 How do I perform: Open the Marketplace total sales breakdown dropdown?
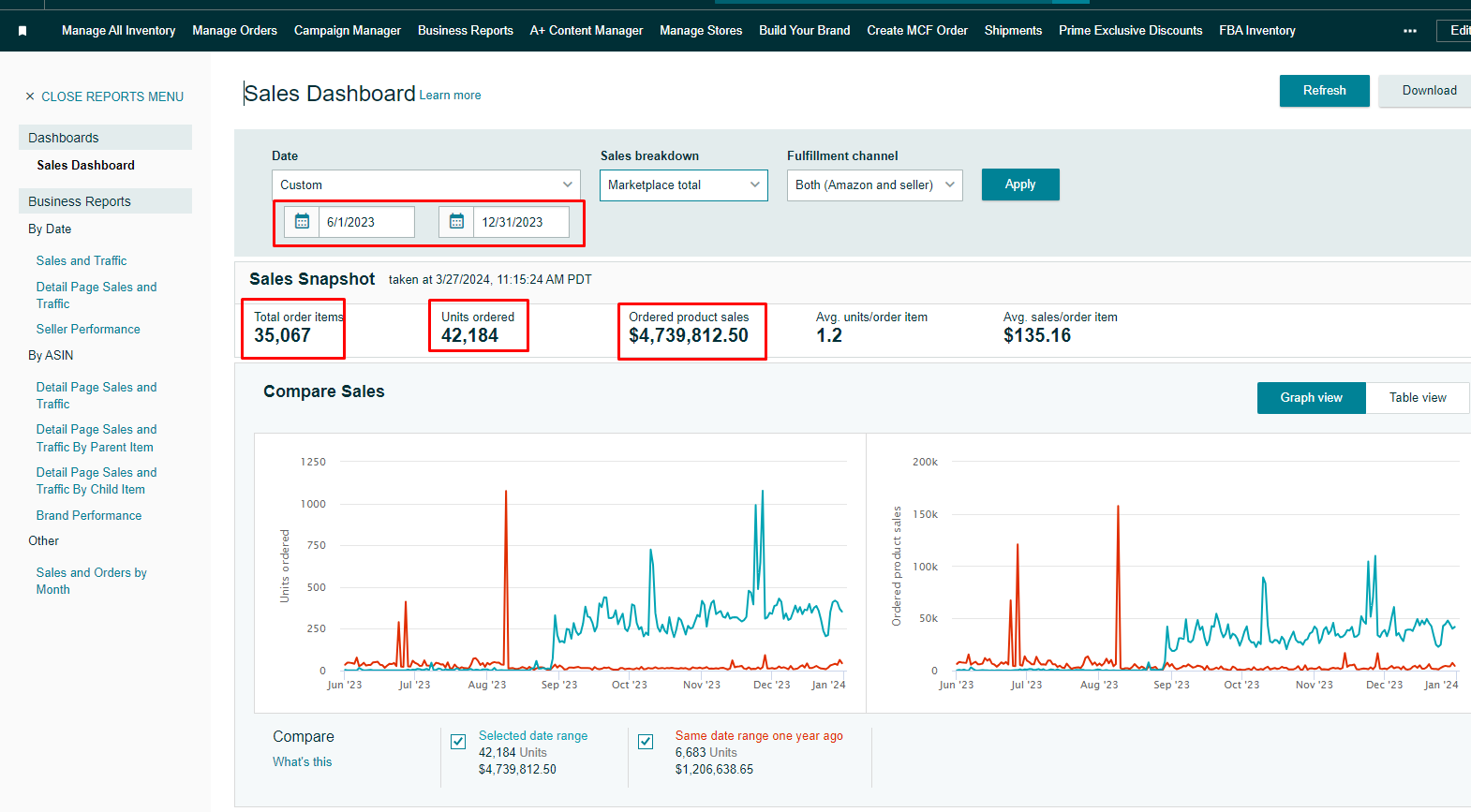(x=683, y=185)
